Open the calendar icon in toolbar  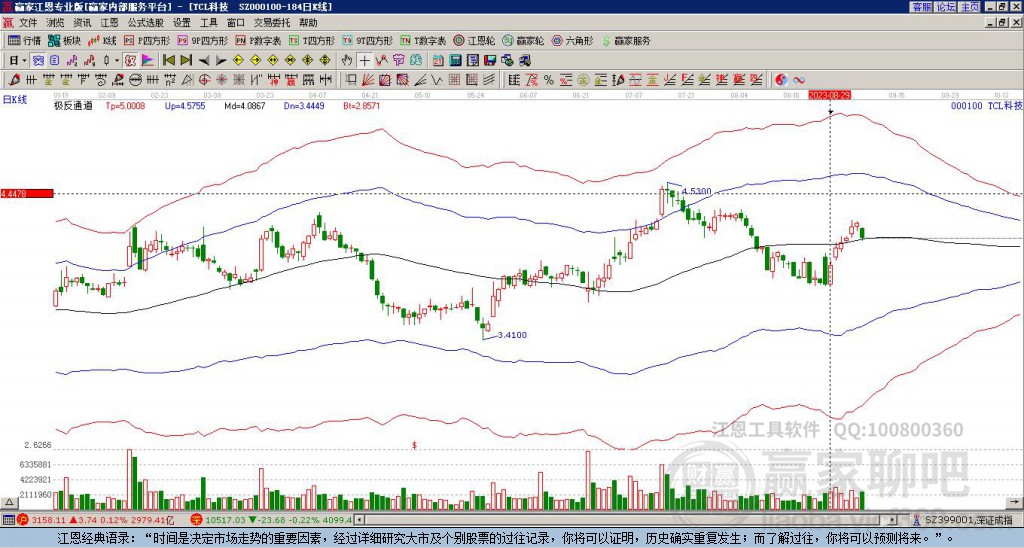click(x=438, y=61)
